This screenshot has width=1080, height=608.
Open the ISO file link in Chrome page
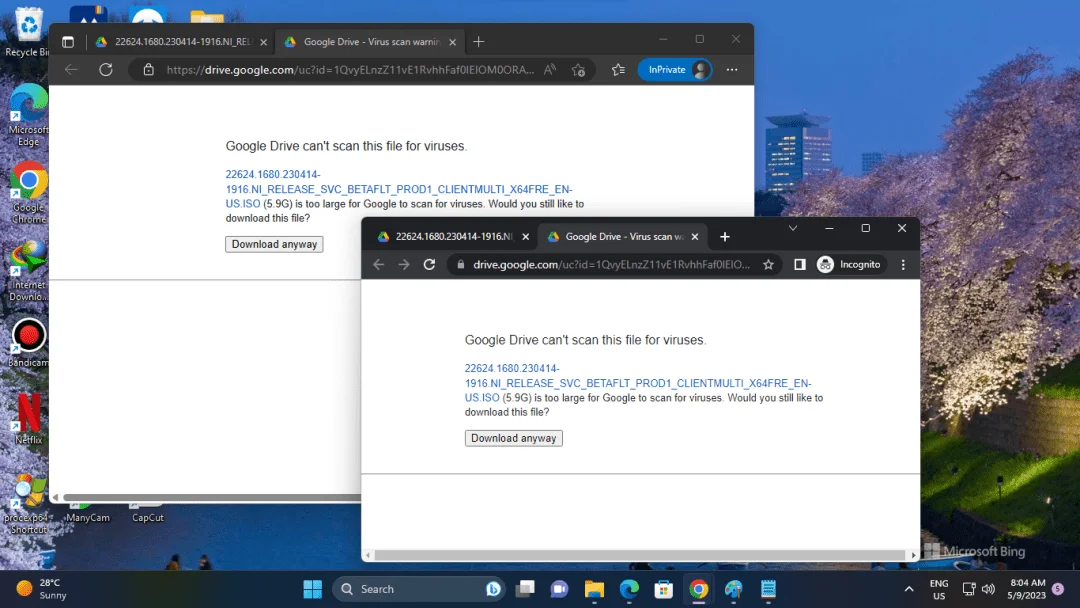[x=638, y=384]
